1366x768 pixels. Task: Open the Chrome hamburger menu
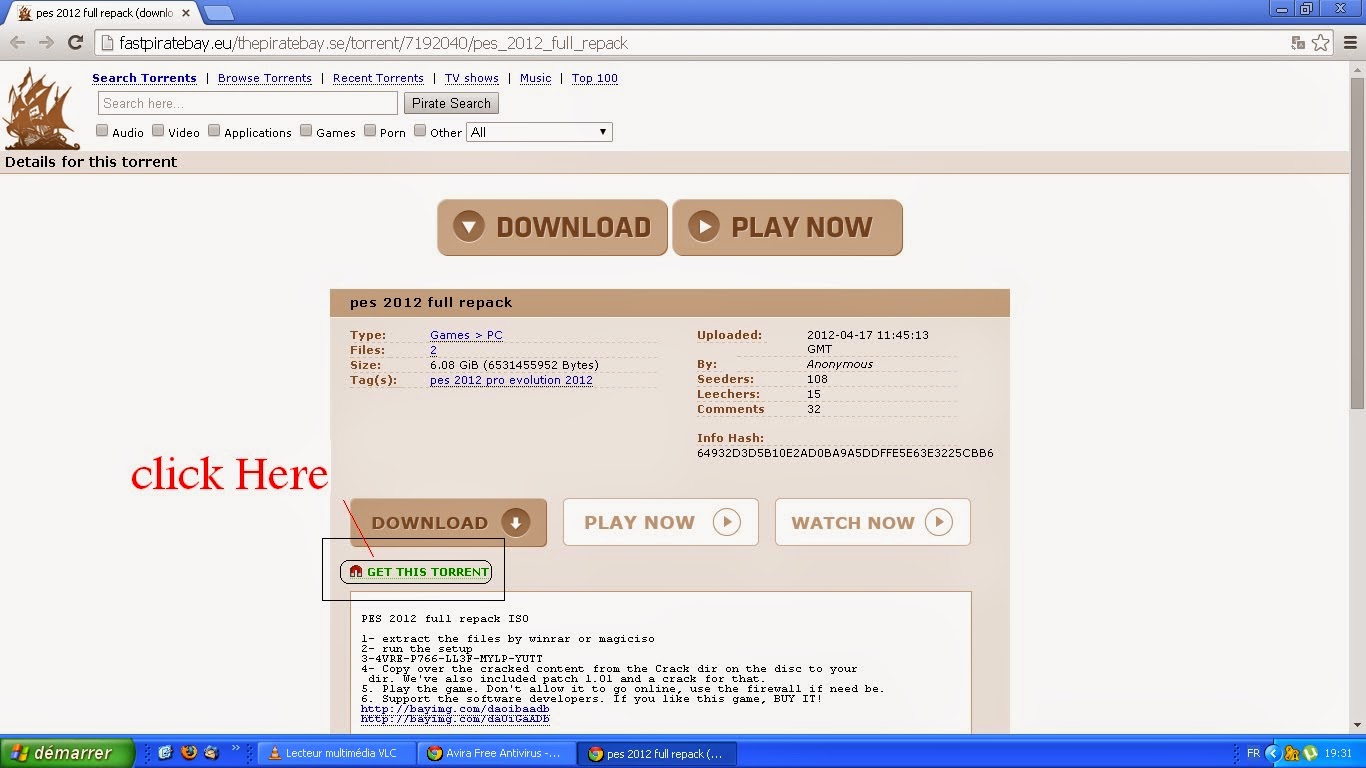point(1348,43)
